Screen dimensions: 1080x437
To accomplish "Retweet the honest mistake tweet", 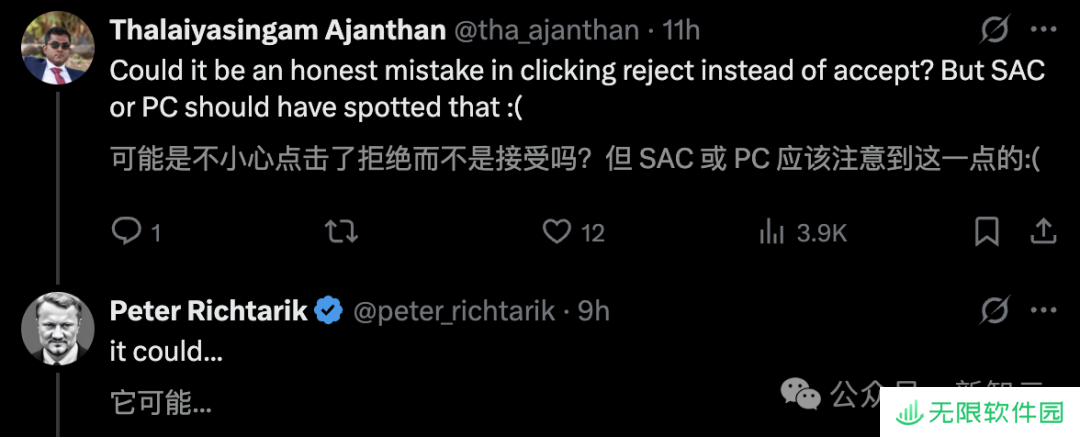I will coord(341,232).
